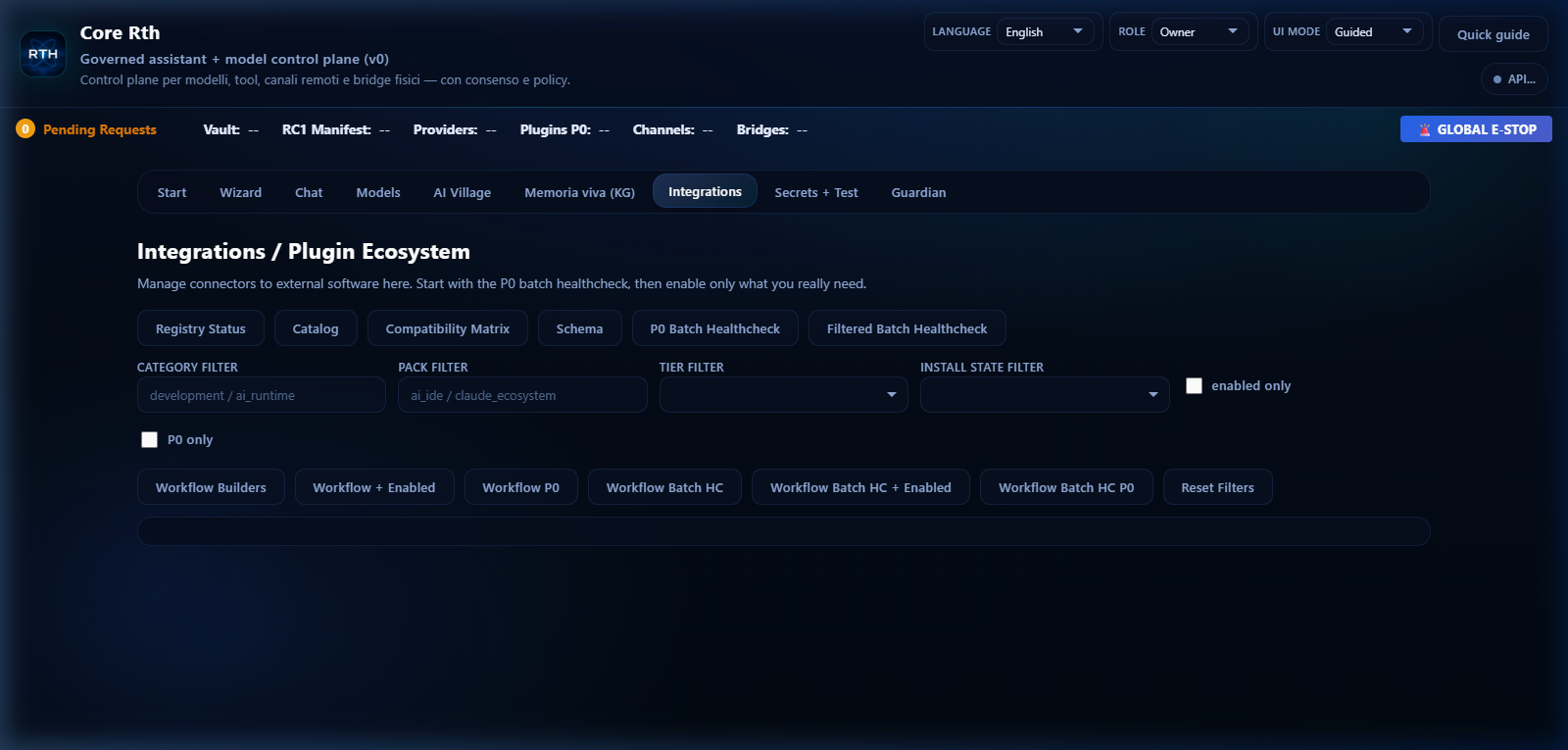Click Workflow Batch HC P0 button
The image size is (1568, 750).
pos(1066,487)
